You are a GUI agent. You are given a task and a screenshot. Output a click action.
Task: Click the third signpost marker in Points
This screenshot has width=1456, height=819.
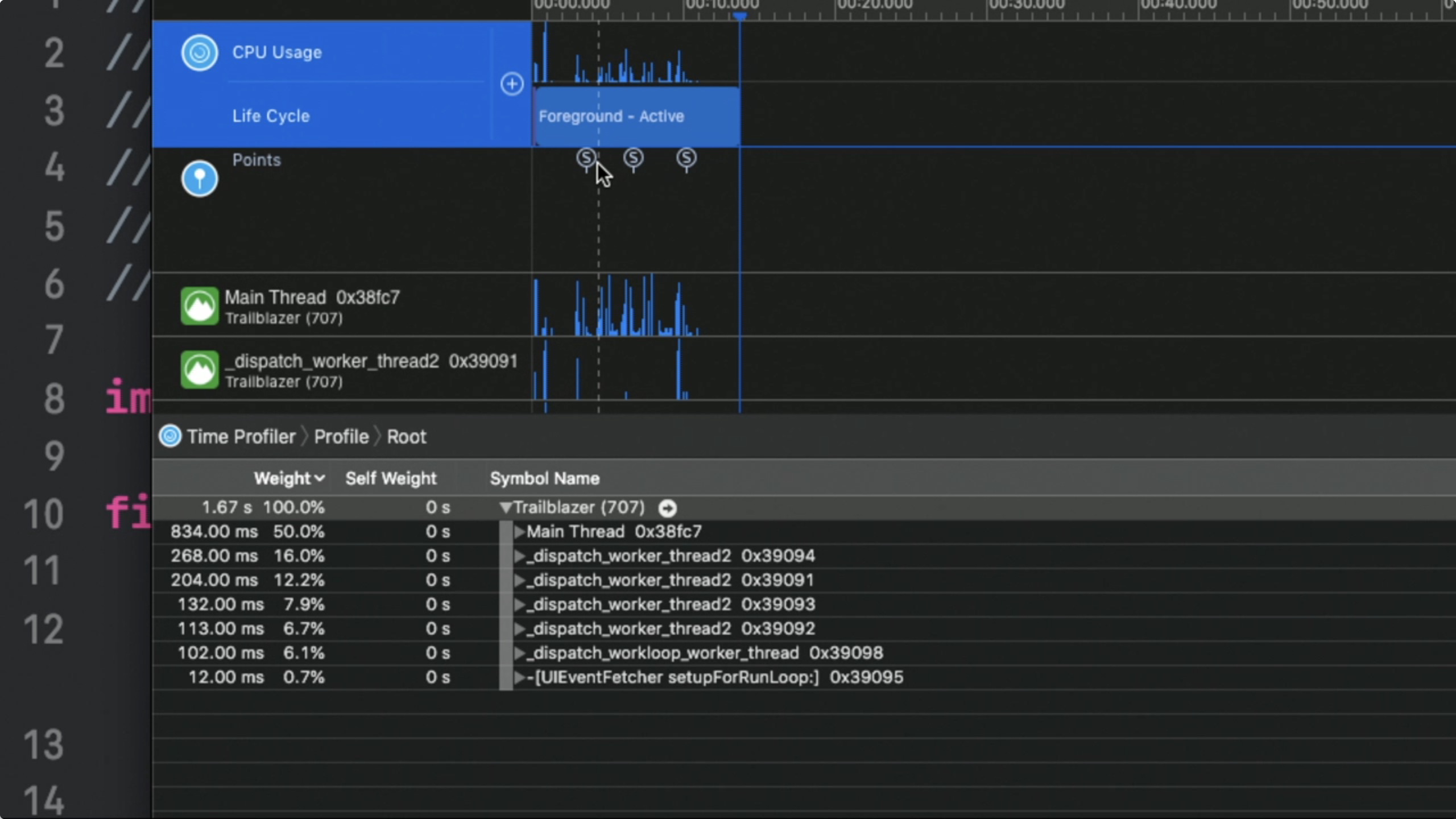pos(686,158)
